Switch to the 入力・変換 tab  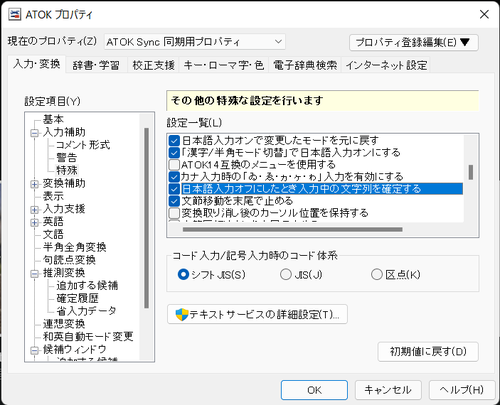click(37, 64)
